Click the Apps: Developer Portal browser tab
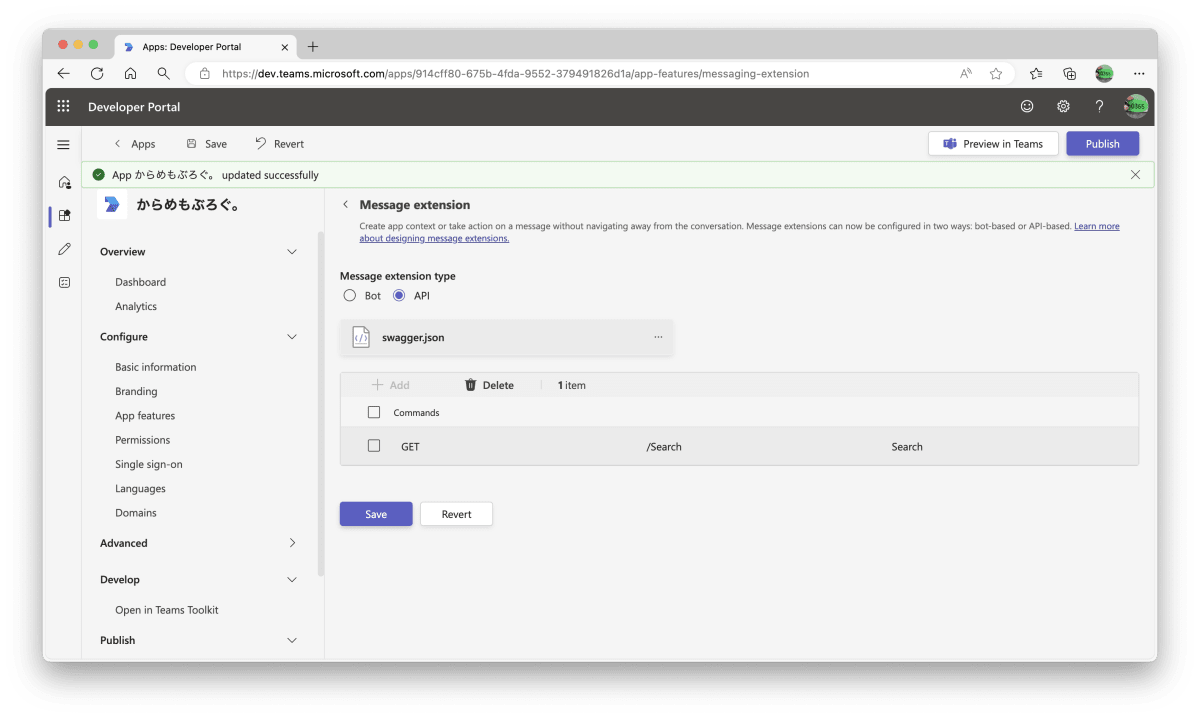This screenshot has height=718, width=1200. (x=205, y=46)
